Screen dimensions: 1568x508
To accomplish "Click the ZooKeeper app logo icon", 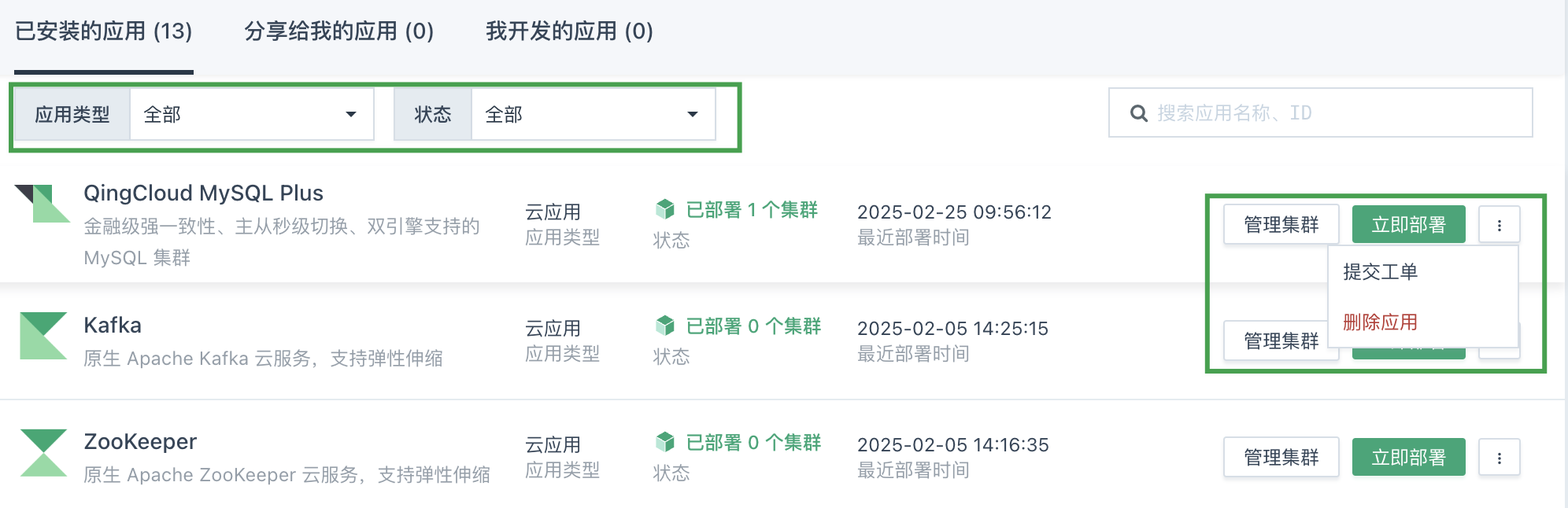I will coord(43,452).
